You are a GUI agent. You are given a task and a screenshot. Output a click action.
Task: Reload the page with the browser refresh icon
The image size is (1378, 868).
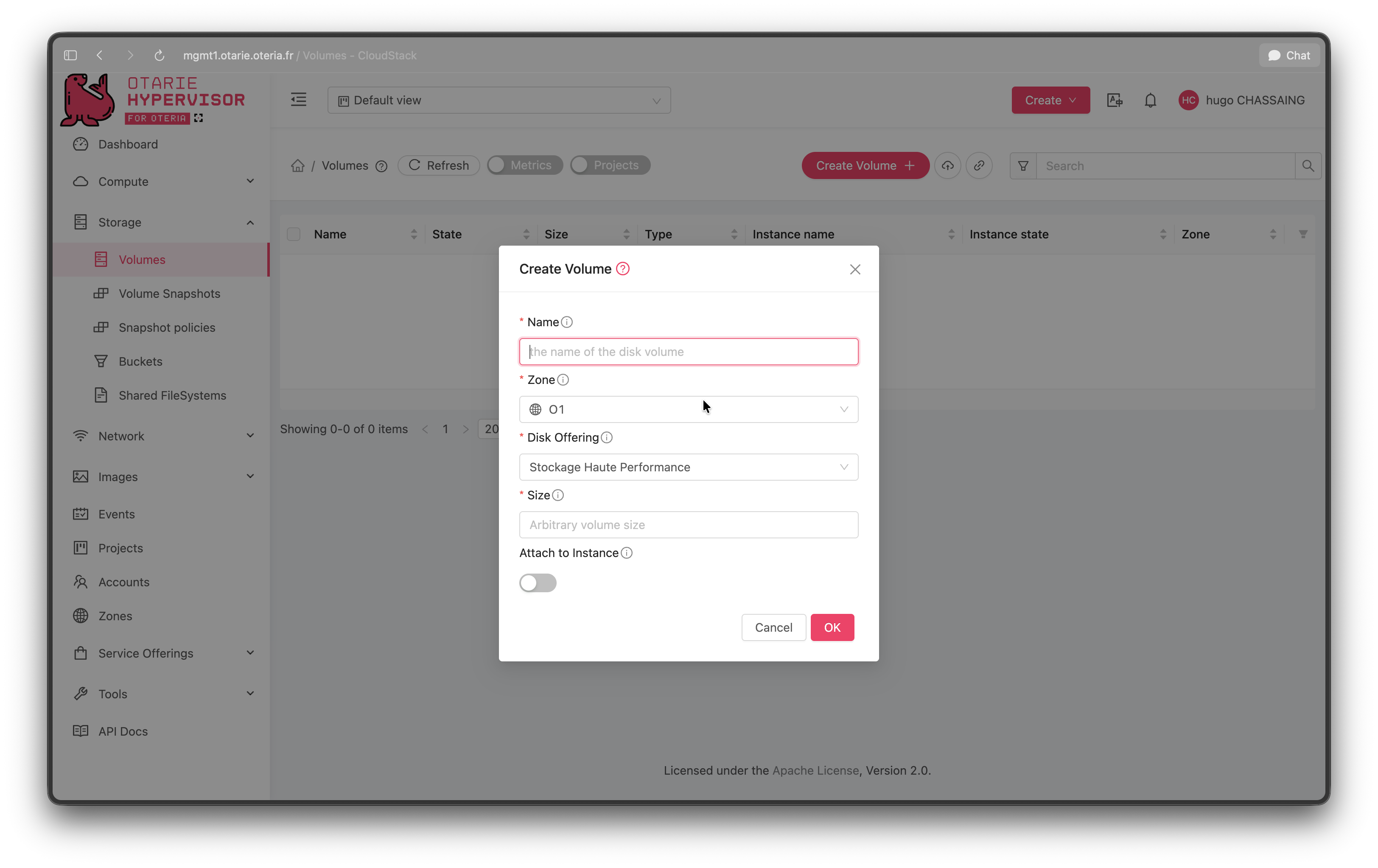tap(159, 55)
